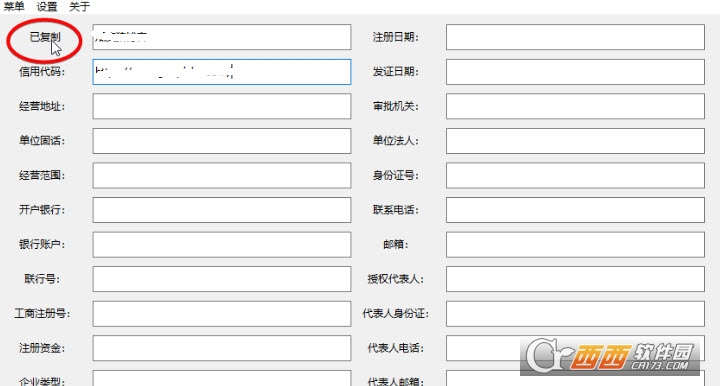Image resolution: width=720 pixels, height=386 pixels.
Task: Click the 发证日期 input box
Action: click(x=575, y=72)
